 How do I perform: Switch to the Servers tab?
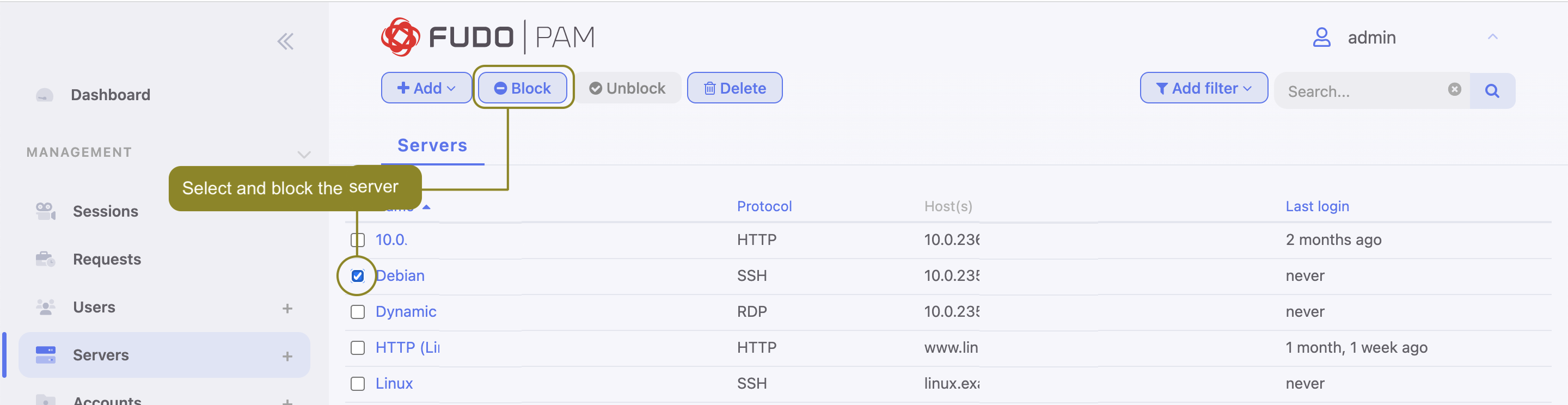[x=432, y=145]
